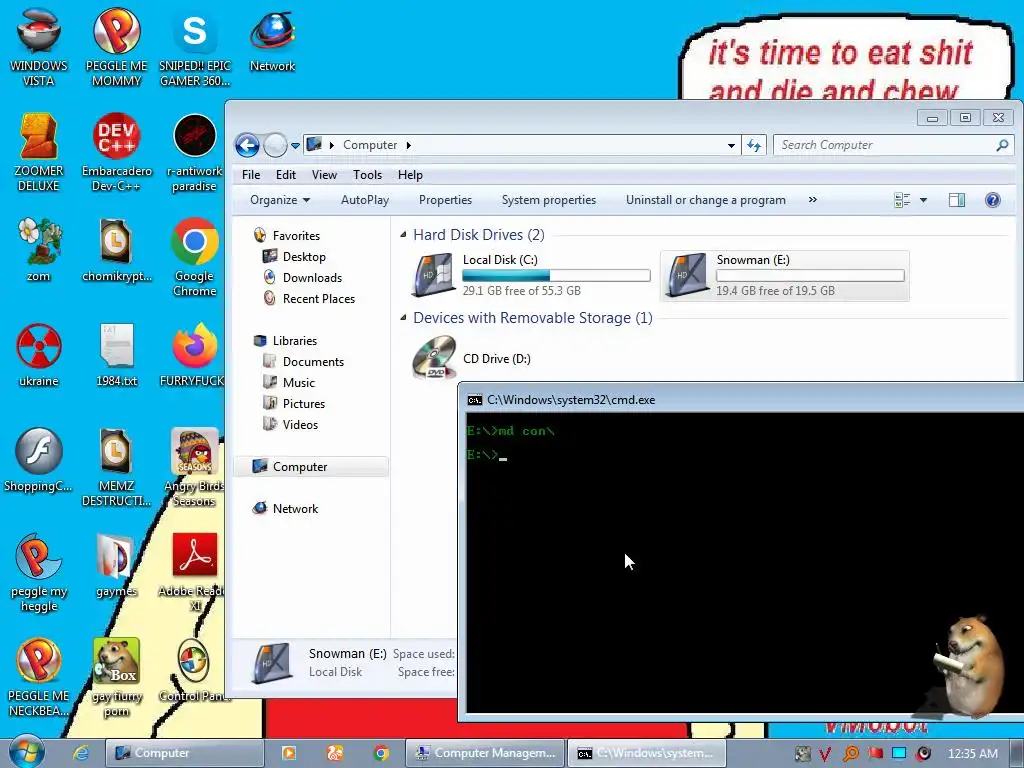Viewport: 1024px width, 768px height.
Task: Open the MEMZ DESTRUCTI desktop icon
Action: pos(117,468)
